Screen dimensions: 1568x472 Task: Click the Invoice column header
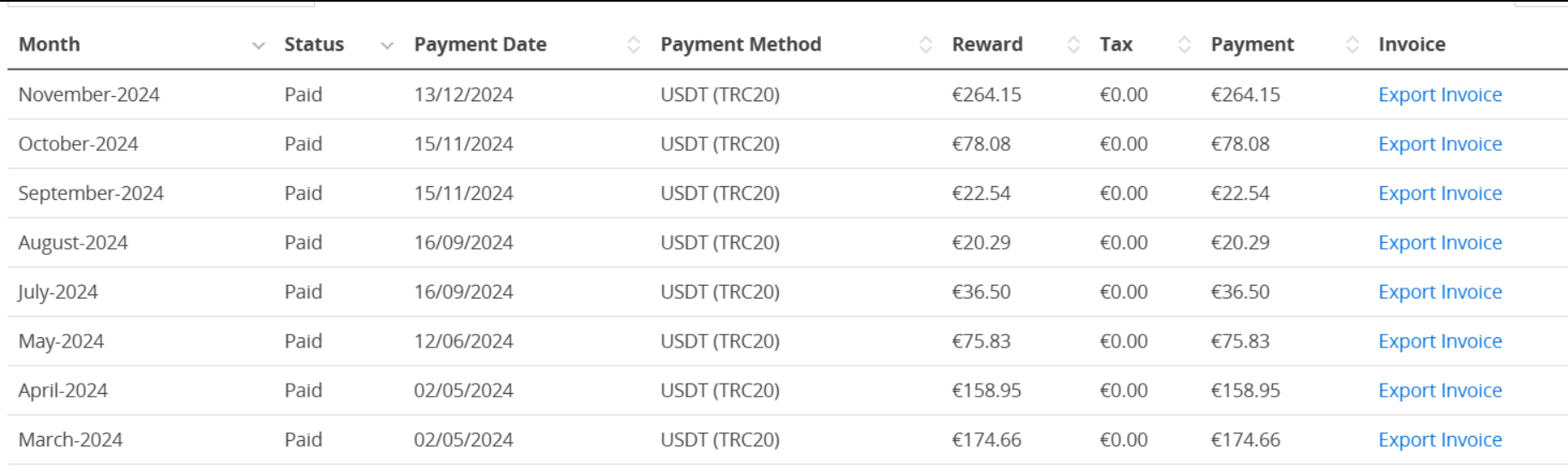click(x=1412, y=45)
